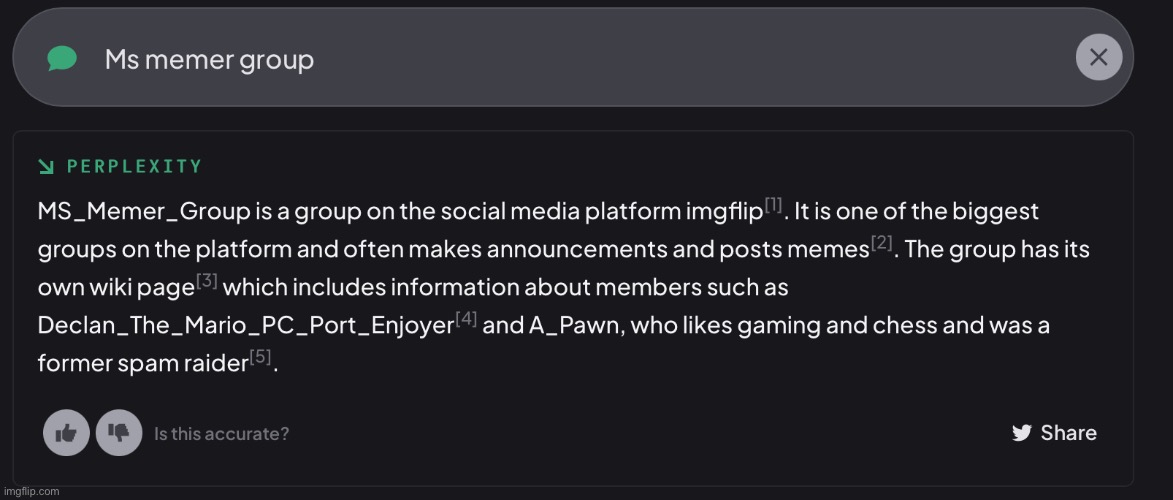The height and width of the screenshot is (500, 1173).
Task: Open citation reference 1
Action: 773,205
